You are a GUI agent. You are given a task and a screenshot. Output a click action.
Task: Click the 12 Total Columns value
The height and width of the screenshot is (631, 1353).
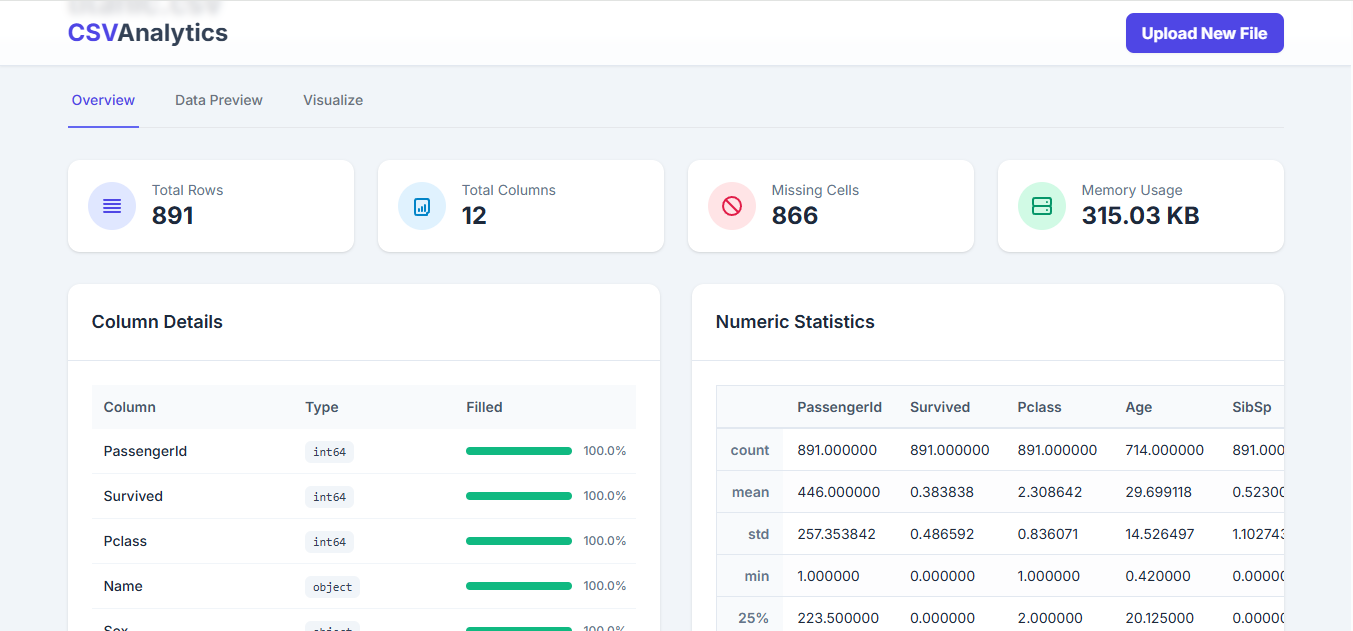pyautogui.click(x=474, y=216)
